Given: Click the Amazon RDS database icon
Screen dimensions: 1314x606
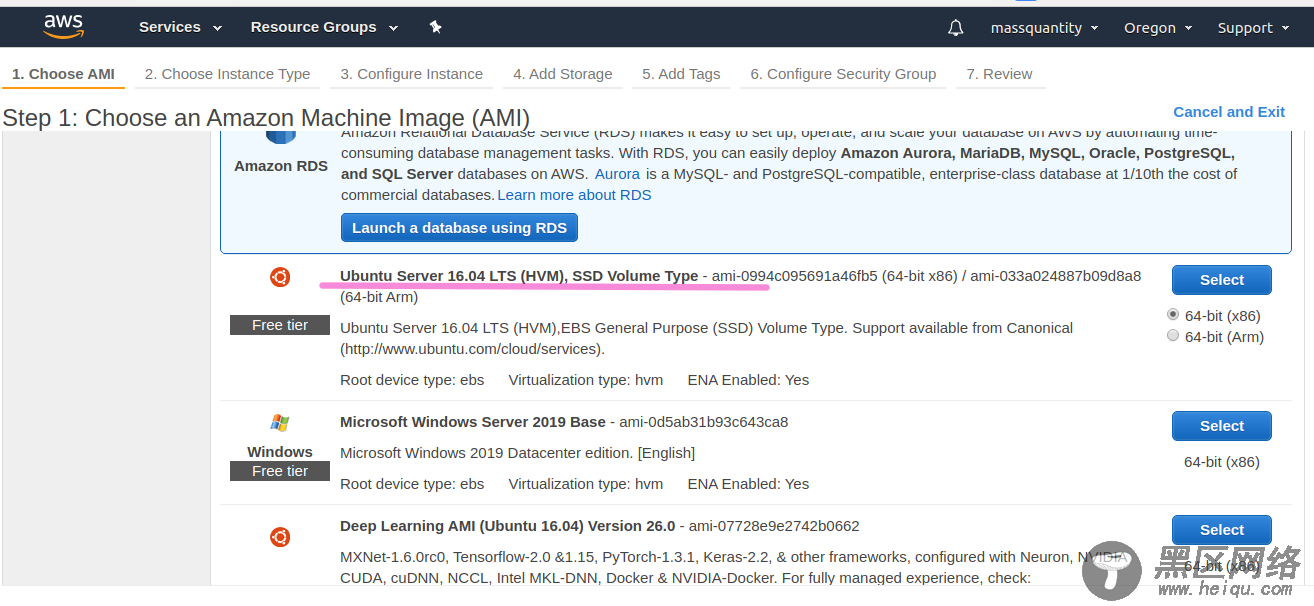Looking at the screenshot, I should pyautogui.click(x=280, y=137).
